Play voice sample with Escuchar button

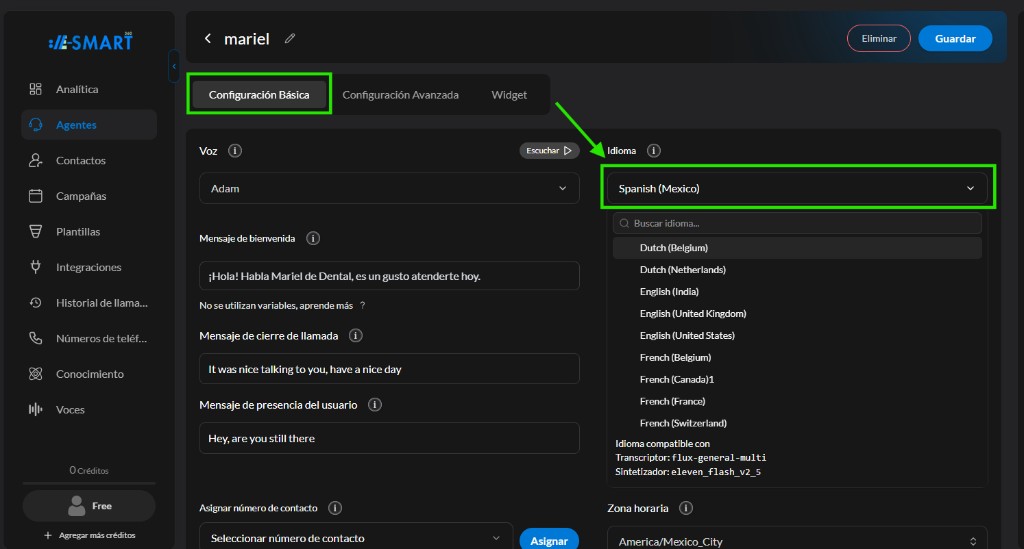549,151
